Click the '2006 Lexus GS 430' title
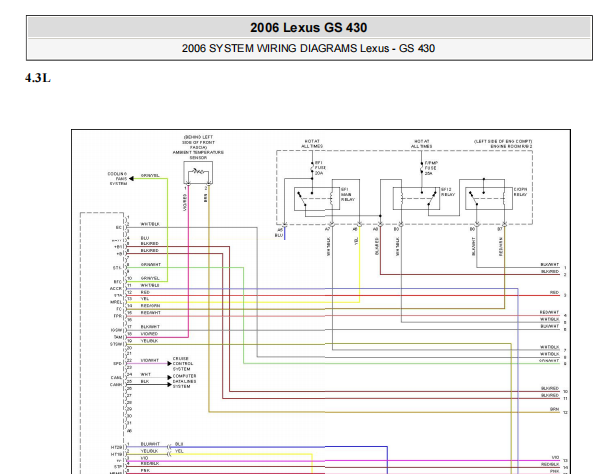This screenshot has height=474, width=606. pos(308,28)
